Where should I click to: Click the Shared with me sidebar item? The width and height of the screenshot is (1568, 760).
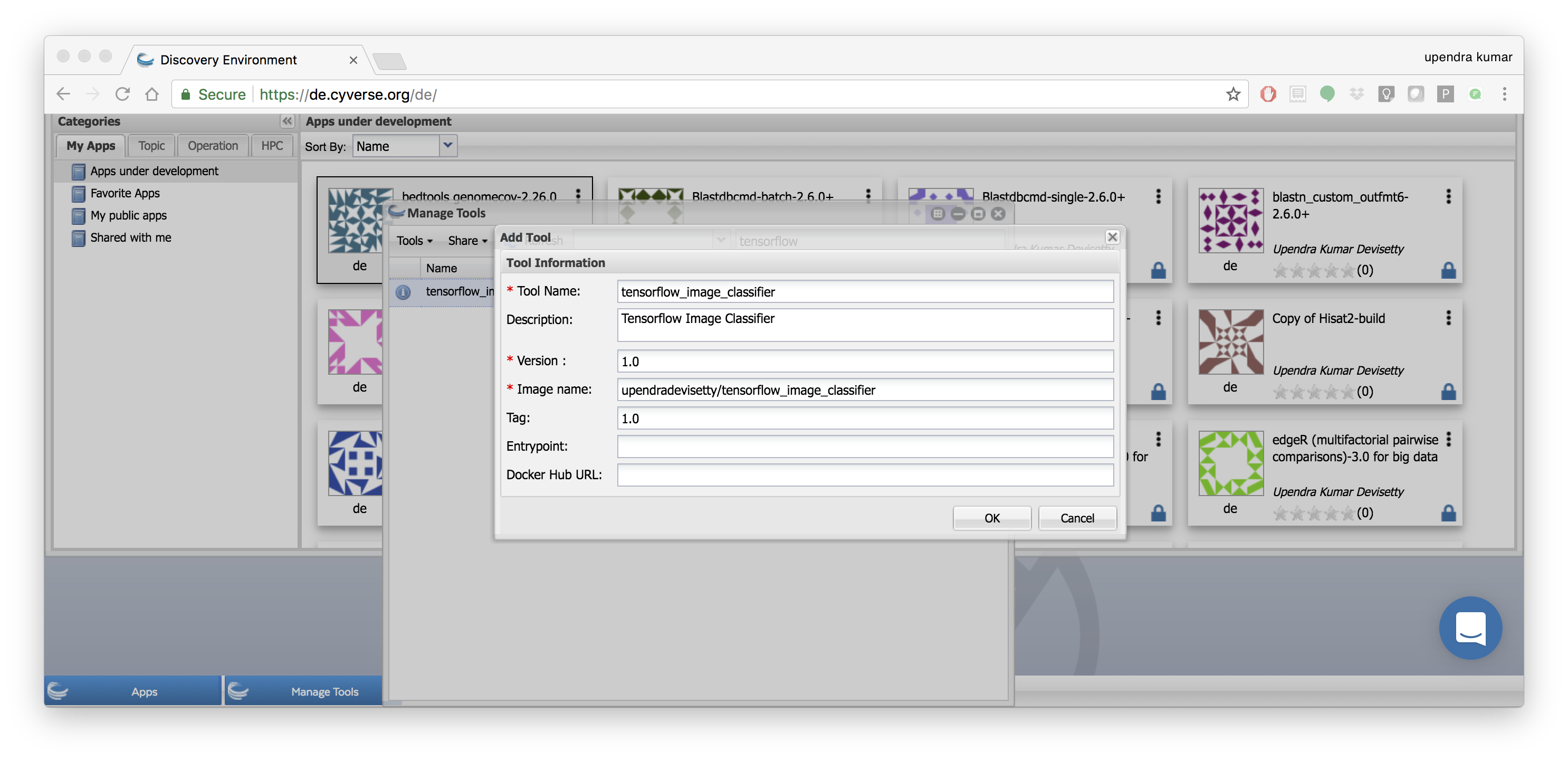129,237
